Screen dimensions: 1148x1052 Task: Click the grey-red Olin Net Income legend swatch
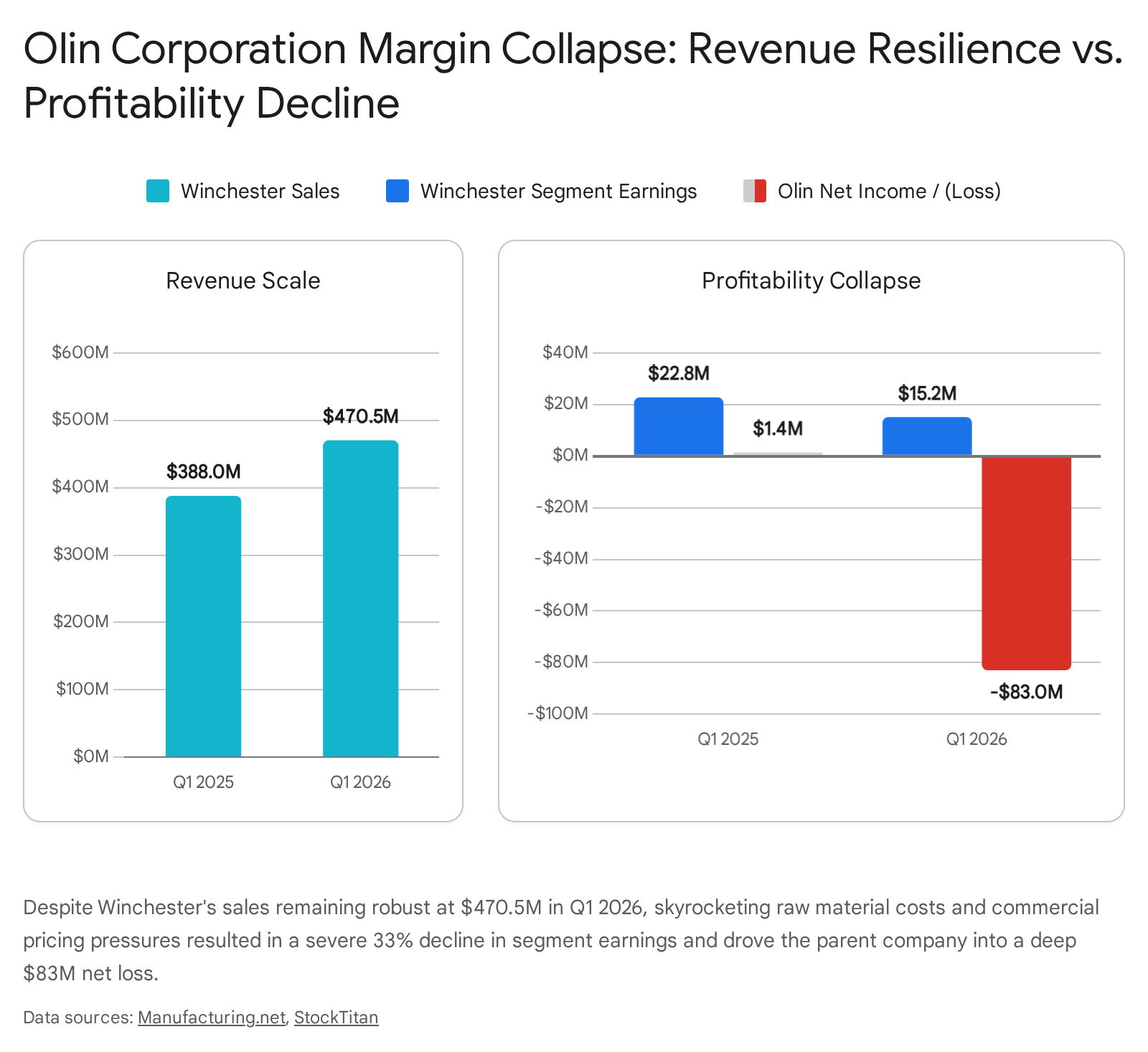755,191
